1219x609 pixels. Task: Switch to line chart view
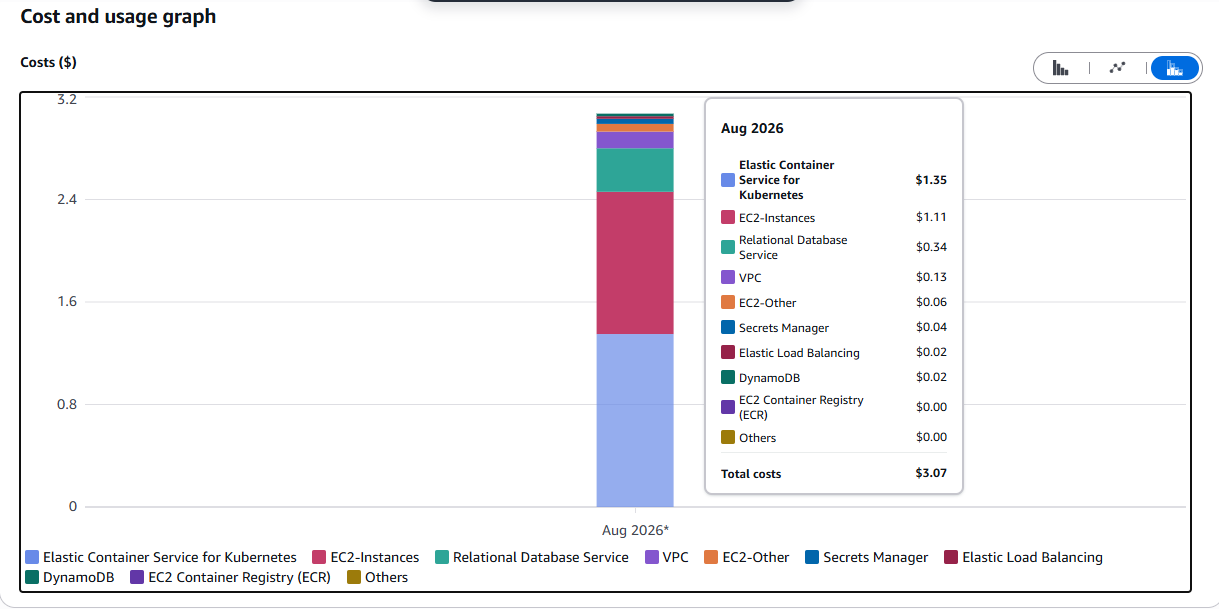(1117, 68)
